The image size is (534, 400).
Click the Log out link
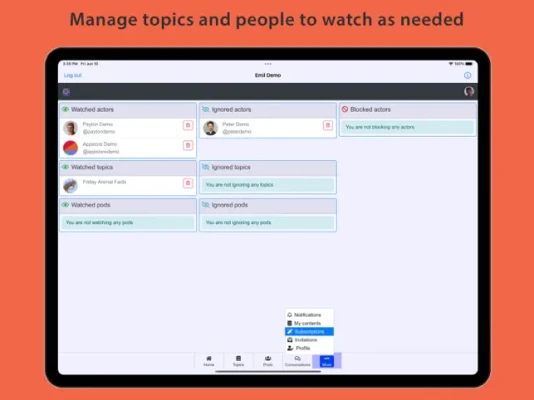click(x=73, y=75)
